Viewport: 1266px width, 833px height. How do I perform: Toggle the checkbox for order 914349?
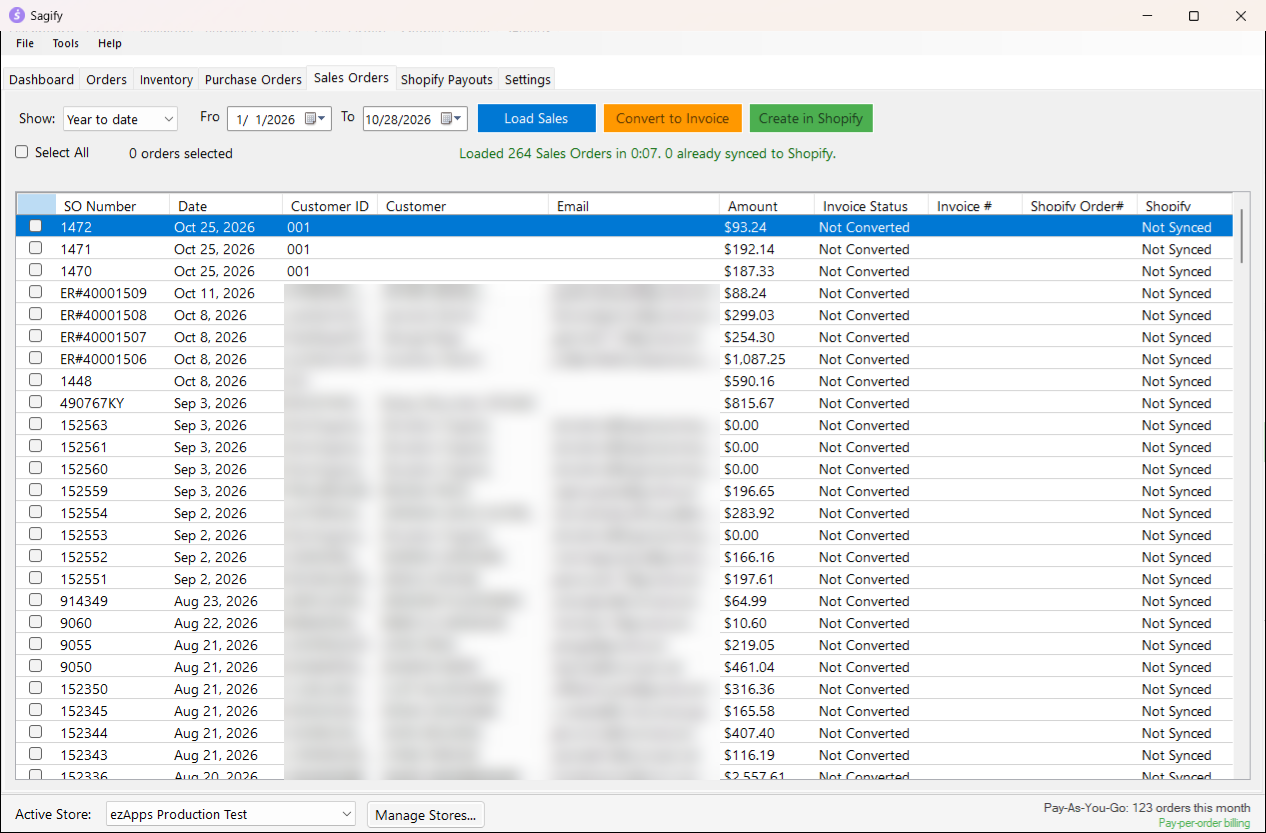(35, 600)
